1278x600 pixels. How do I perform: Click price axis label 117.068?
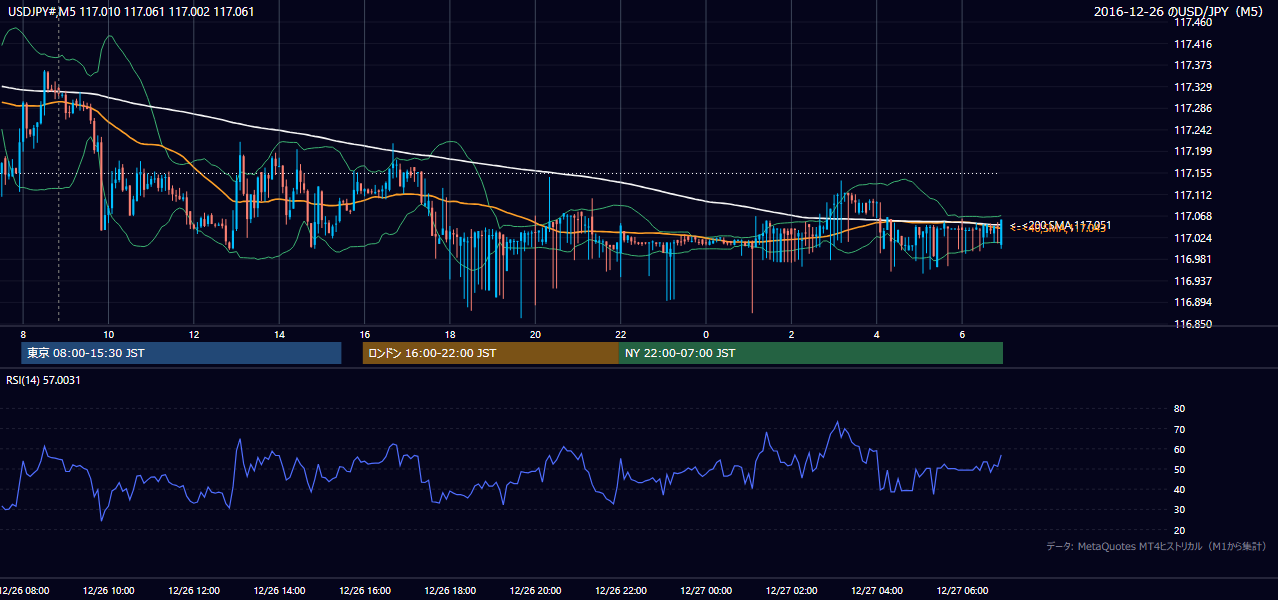1193,216
